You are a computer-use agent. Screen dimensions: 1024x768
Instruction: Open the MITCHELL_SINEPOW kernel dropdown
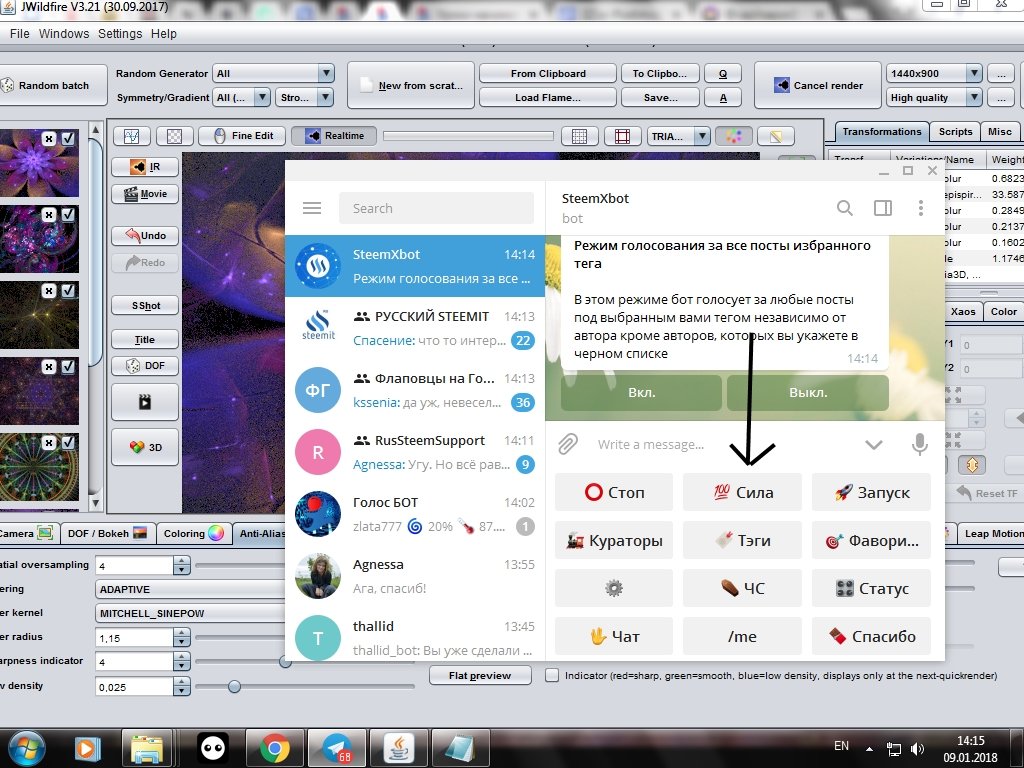[x=191, y=613]
